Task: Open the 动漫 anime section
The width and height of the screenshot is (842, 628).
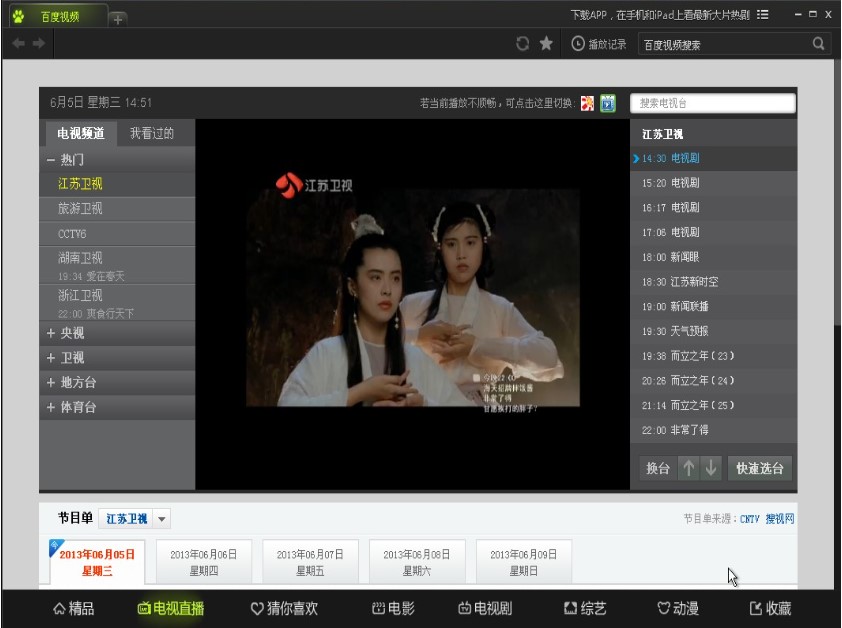Action: tap(678, 609)
